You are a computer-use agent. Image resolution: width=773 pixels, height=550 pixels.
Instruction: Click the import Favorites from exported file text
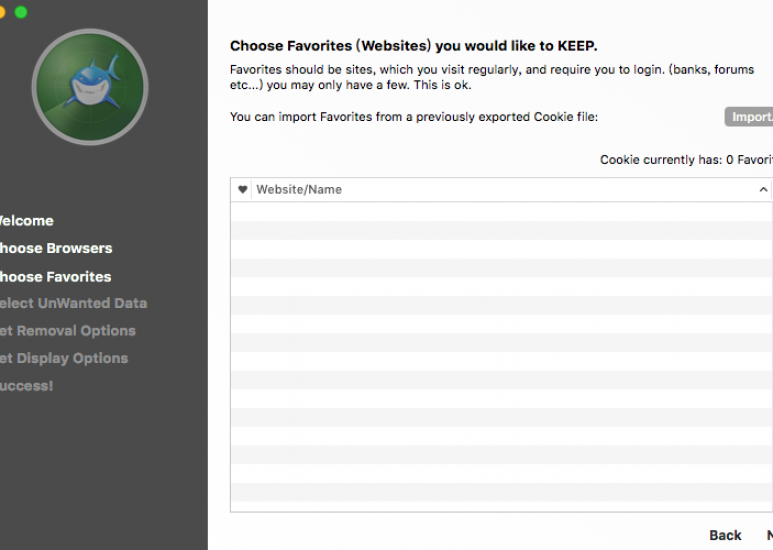(x=414, y=117)
